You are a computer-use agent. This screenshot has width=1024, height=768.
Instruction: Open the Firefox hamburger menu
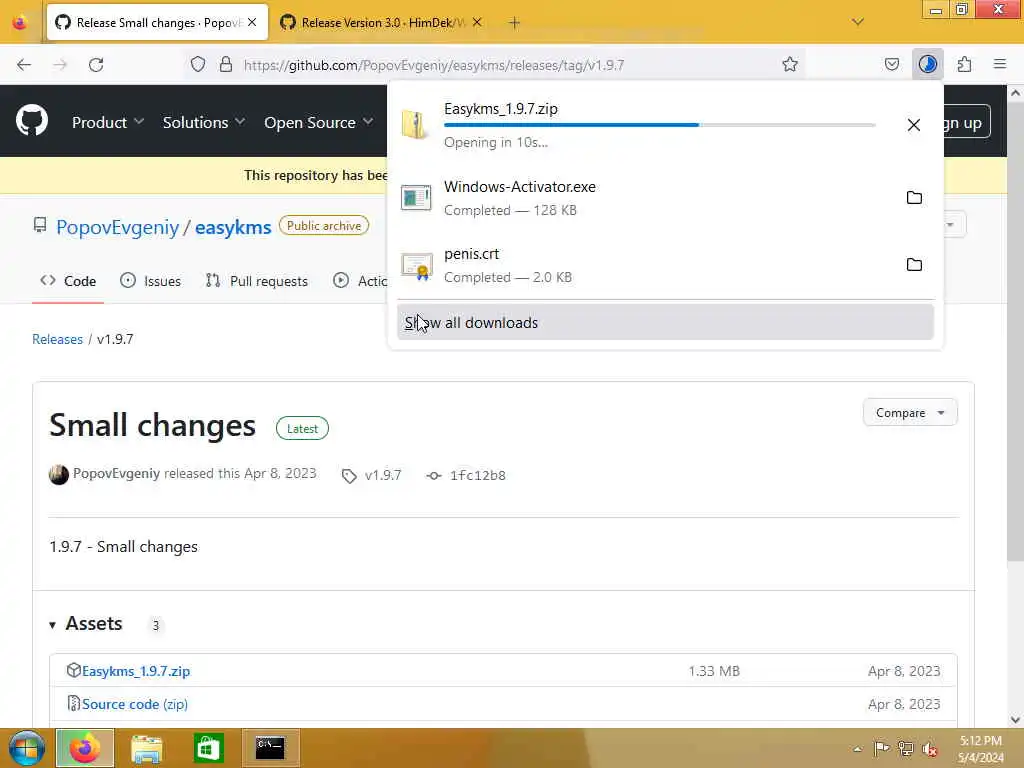pyautogui.click(x=1000, y=64)
